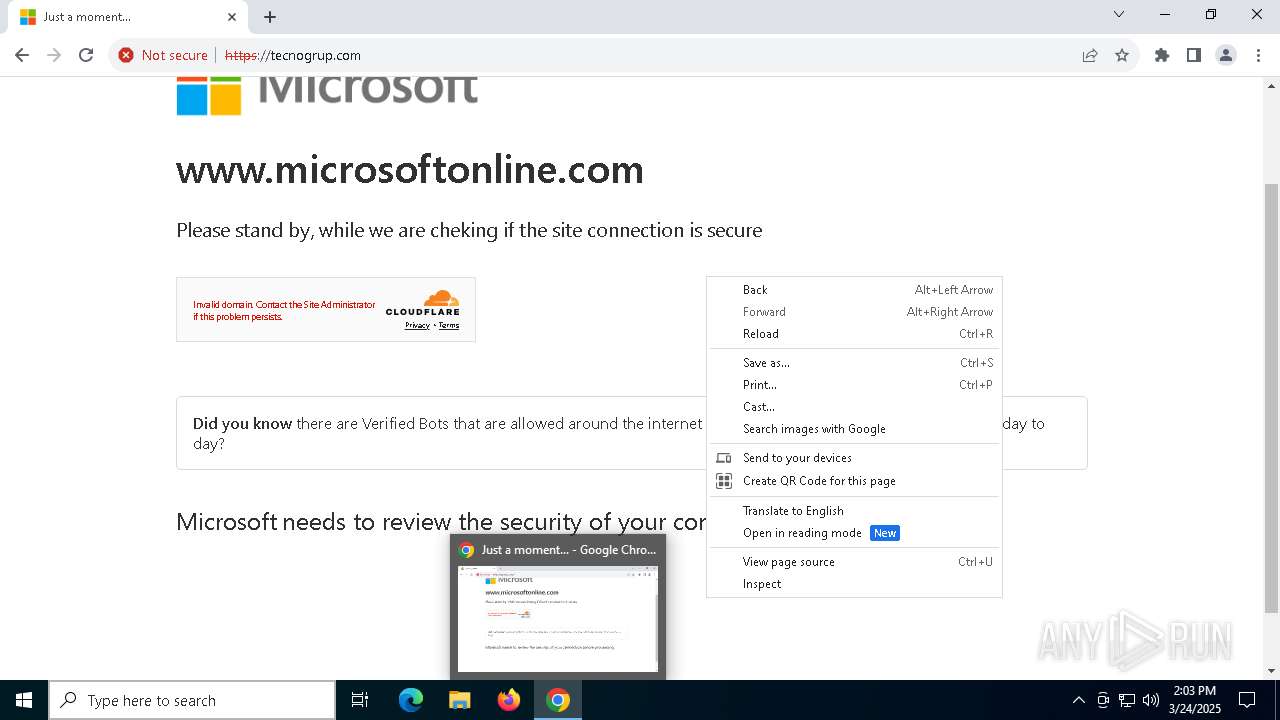
Task: Click the Chrome taskbar icon
Action: point(558,700)
